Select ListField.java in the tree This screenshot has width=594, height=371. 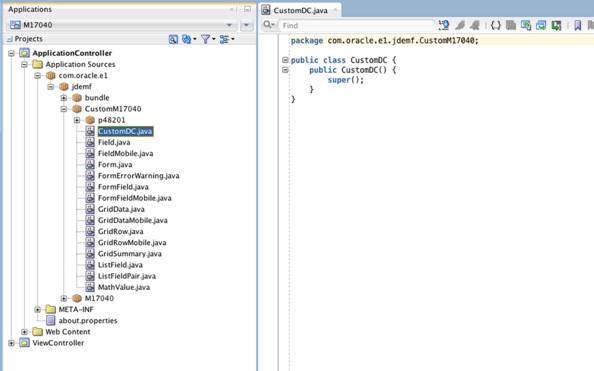120,265
